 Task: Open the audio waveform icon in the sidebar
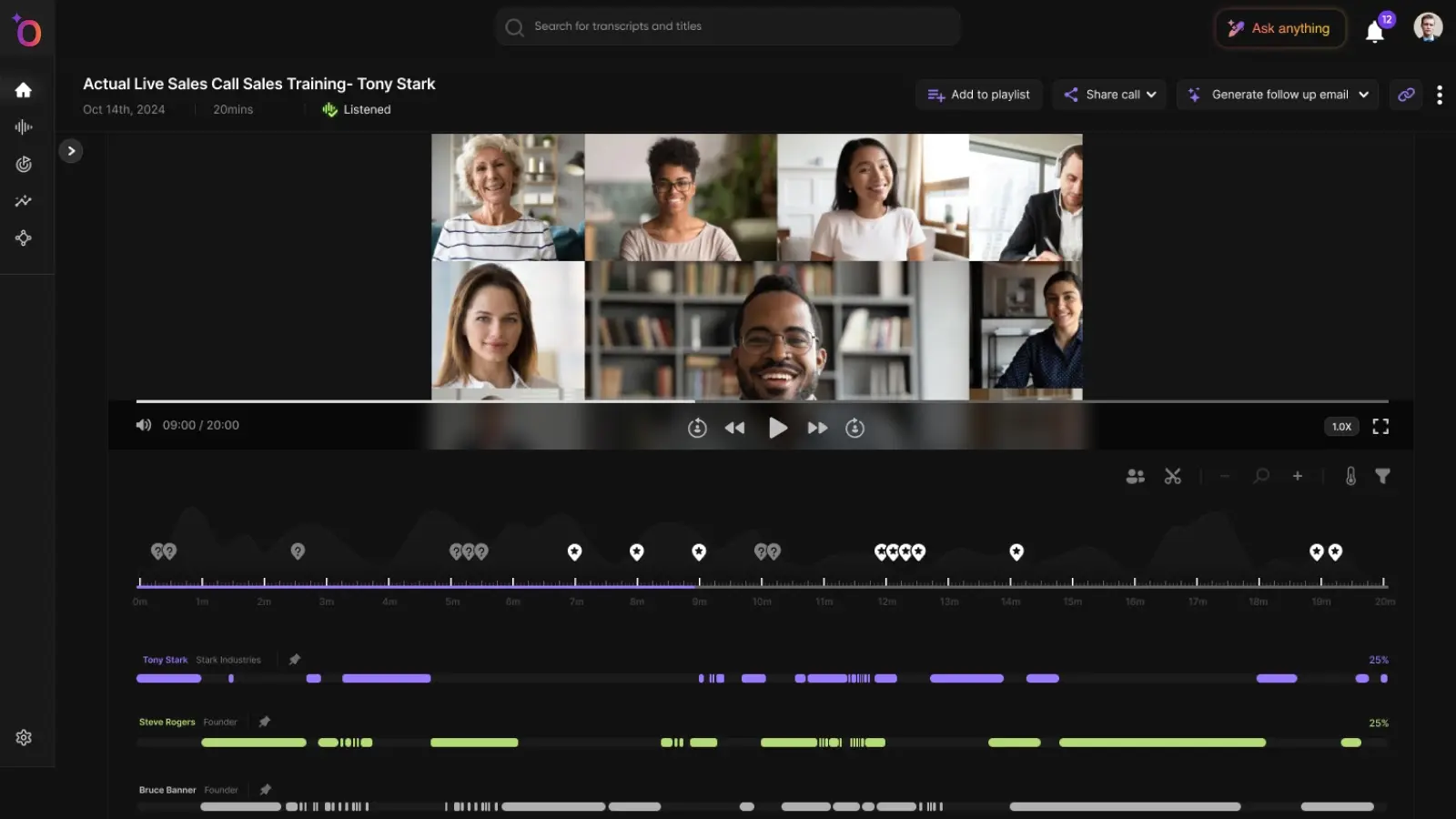point(23,126)
